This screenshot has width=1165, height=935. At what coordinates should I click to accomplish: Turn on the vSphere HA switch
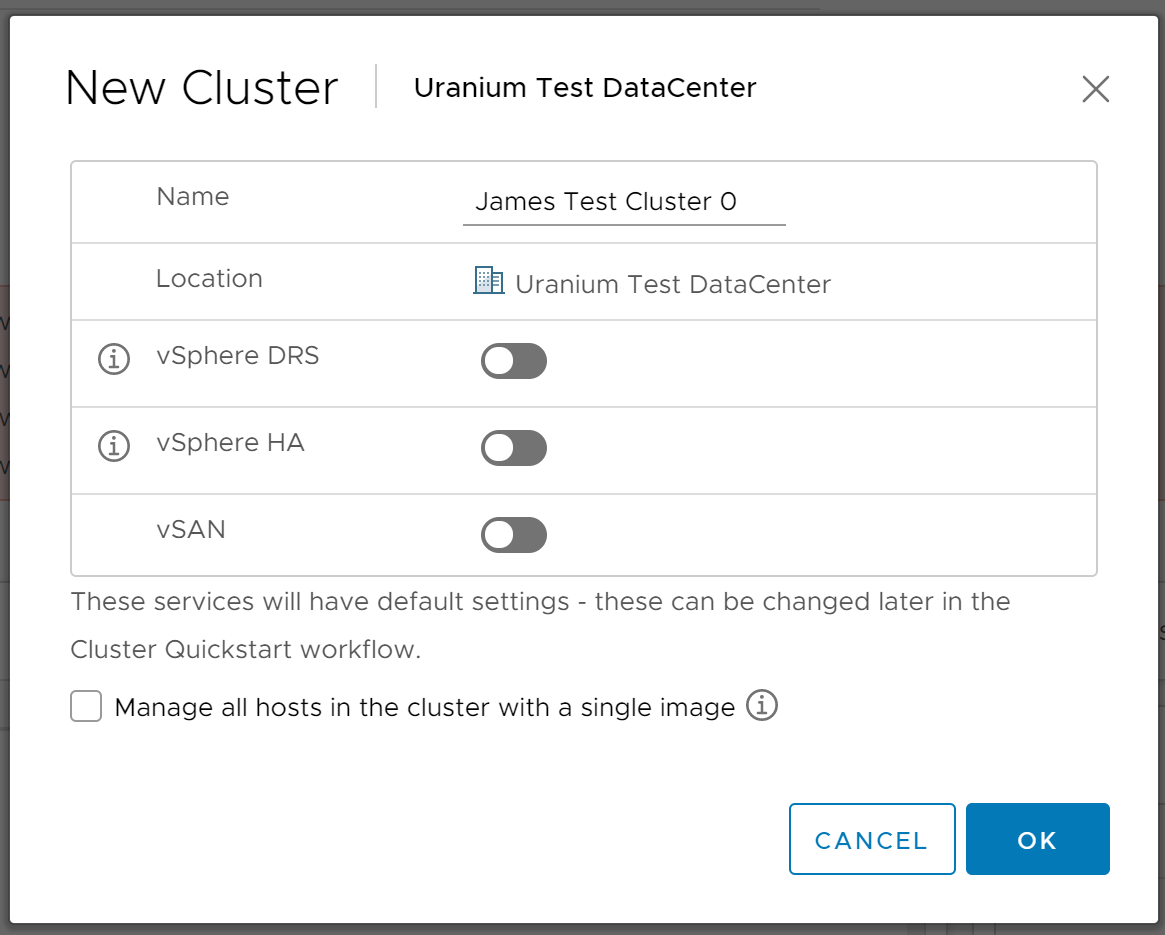pyautogui.click(x=514, y=448)
